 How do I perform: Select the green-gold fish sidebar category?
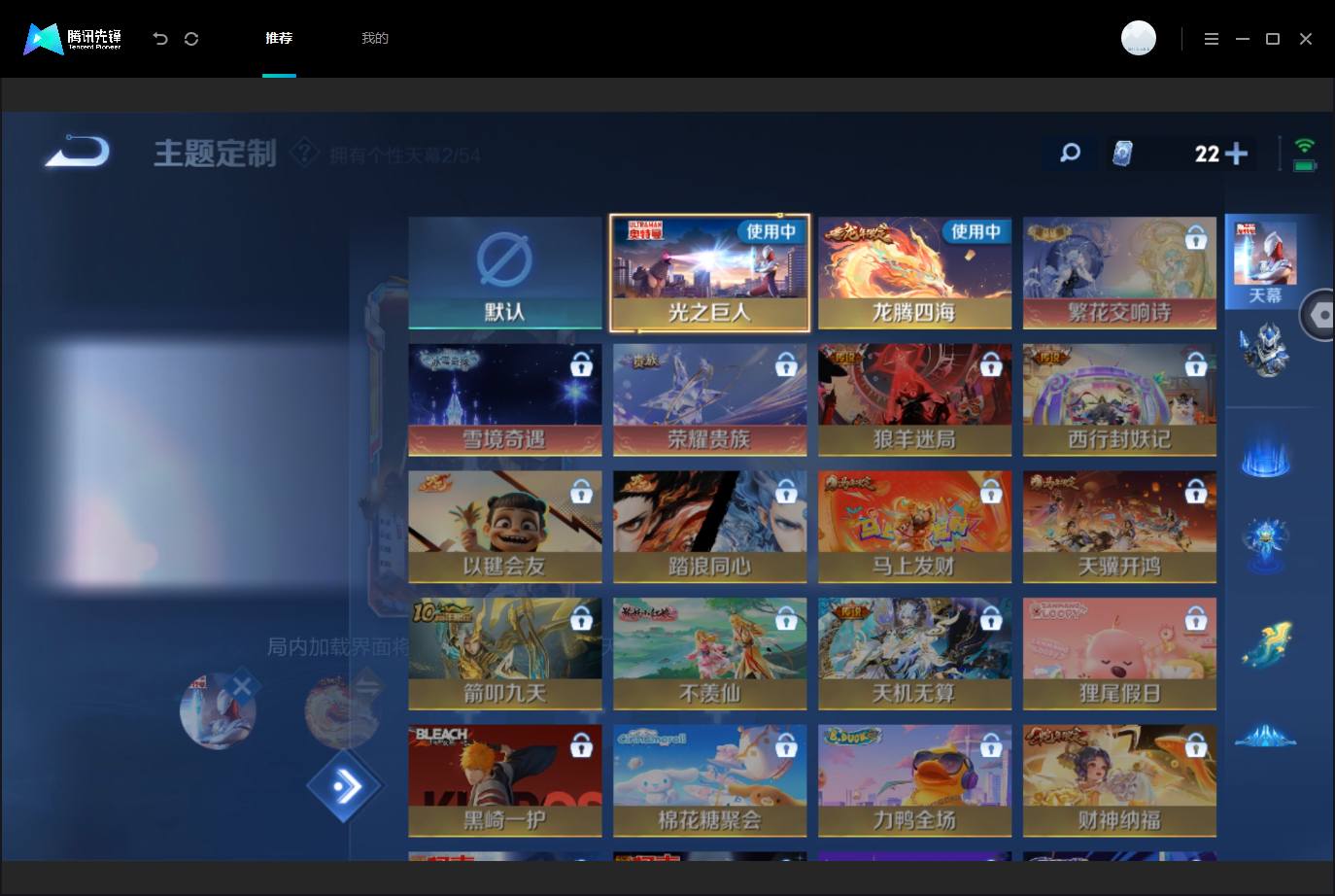[x=1265, y=643]
